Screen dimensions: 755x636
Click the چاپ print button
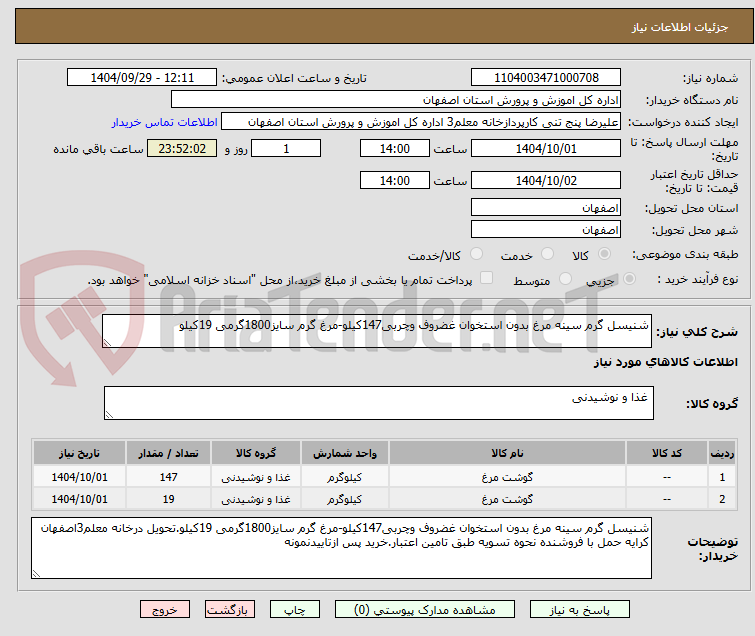click(295, 610)
